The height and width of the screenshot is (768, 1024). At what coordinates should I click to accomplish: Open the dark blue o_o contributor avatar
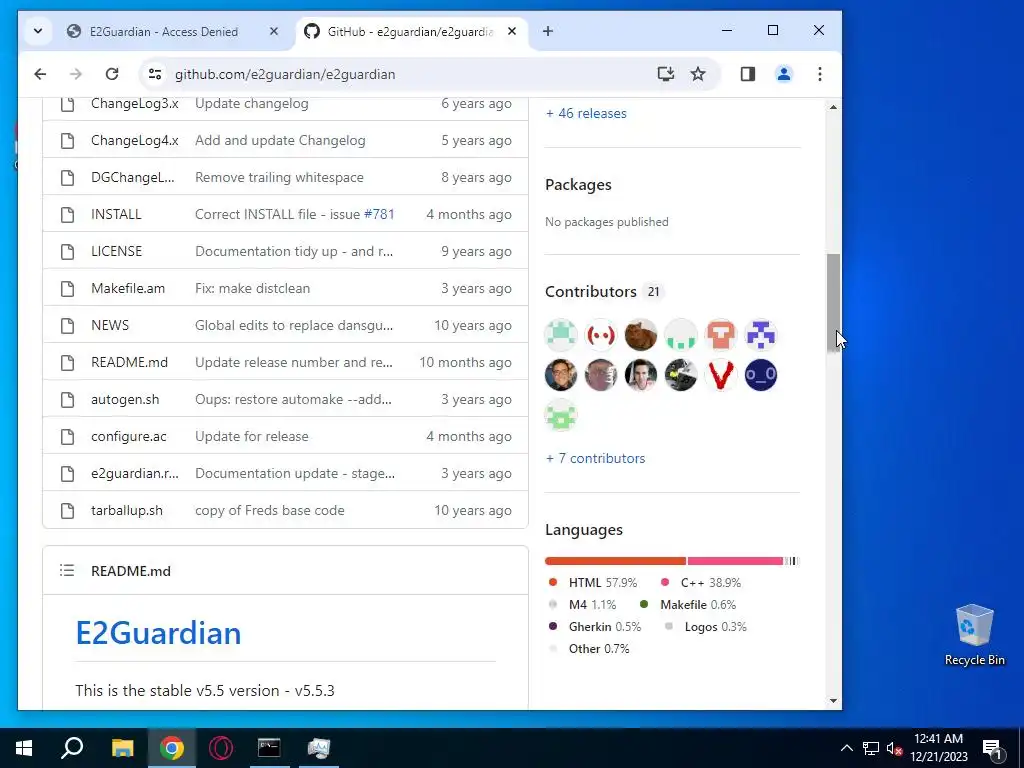(761, 375)
